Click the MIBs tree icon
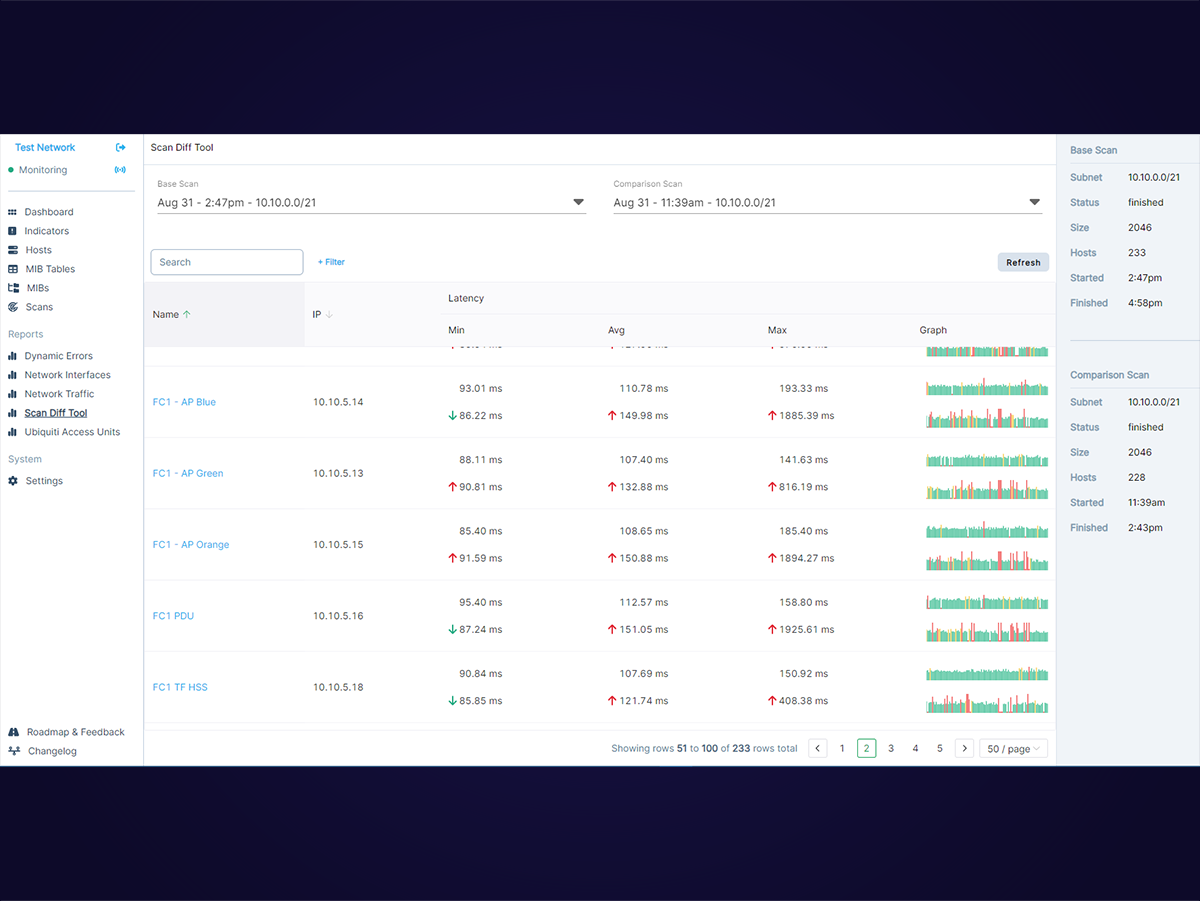Viewport: 1200px width, 901px height. click(x=13, y=288)
